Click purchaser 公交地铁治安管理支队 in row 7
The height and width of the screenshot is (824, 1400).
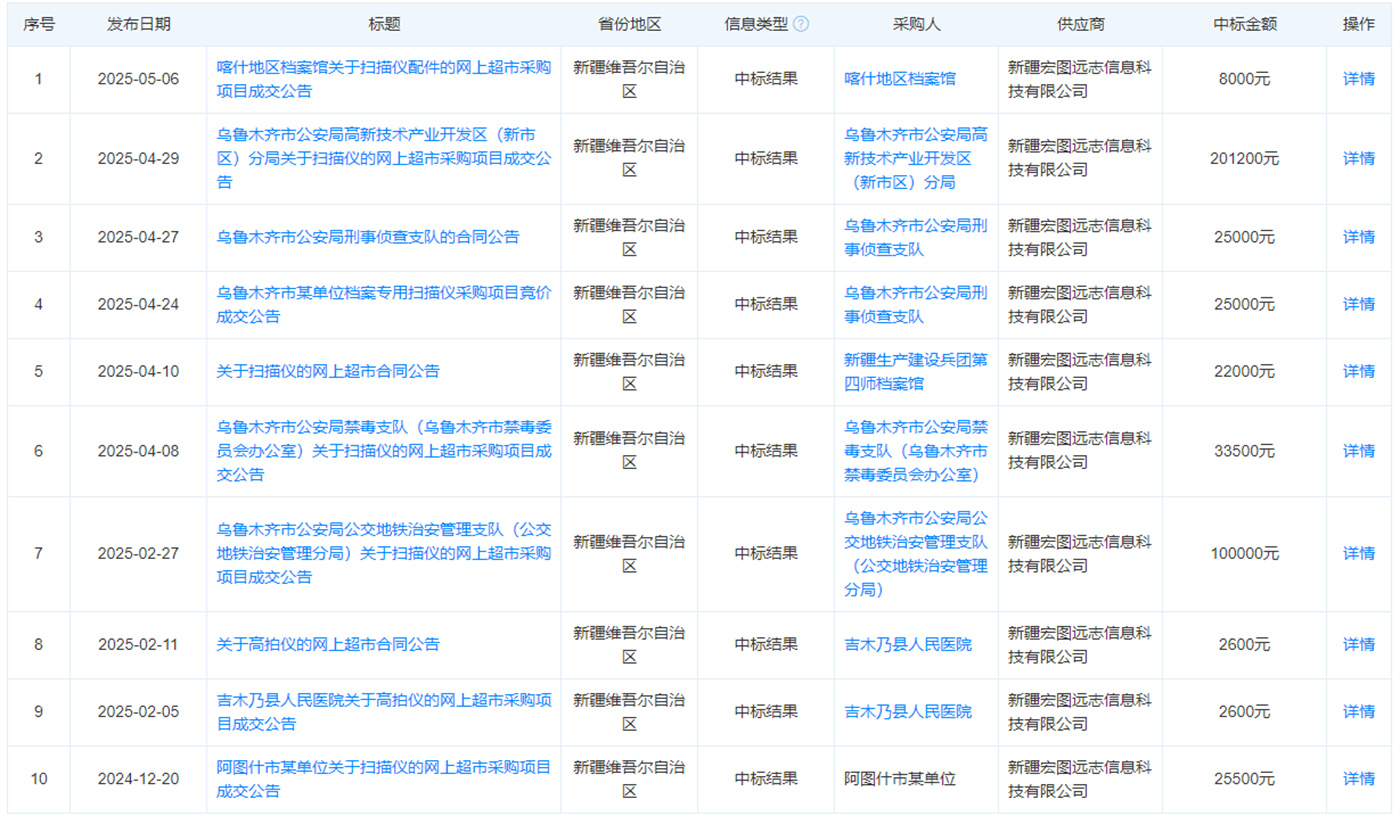916,553
